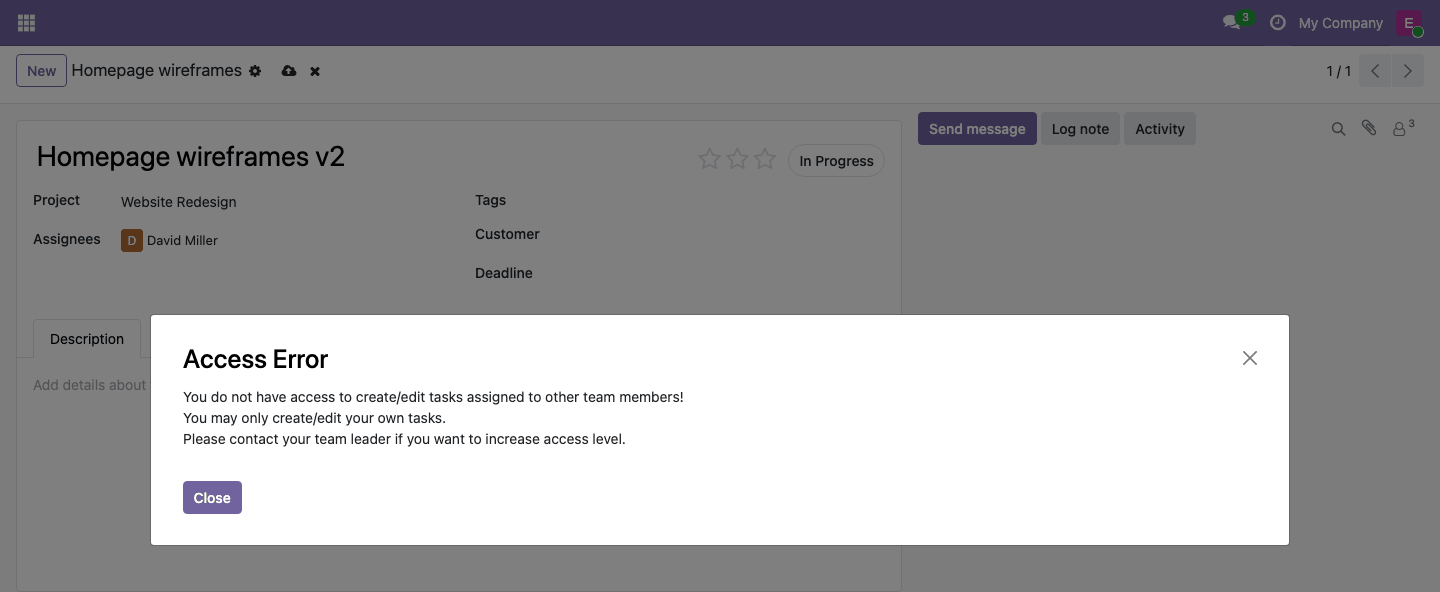Click the David Miller assignee tag
1440x592 pixels.
coord(170,240)
